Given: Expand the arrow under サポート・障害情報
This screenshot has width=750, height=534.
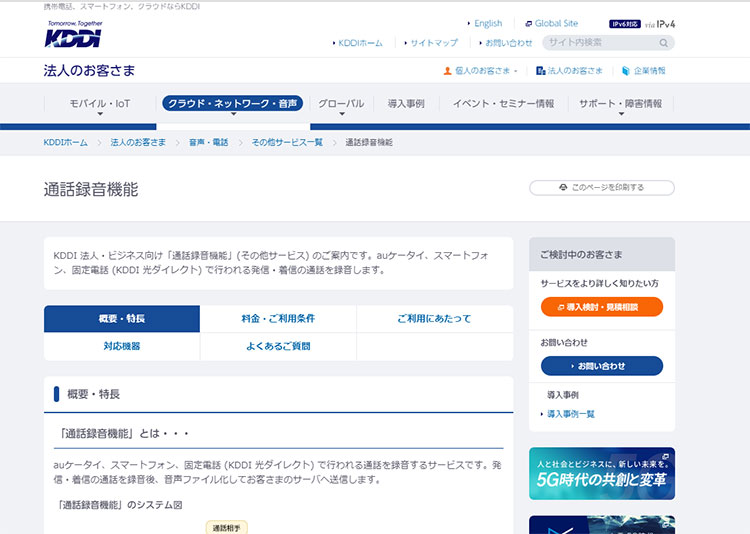Looking at the screenshot, I should (x=621, y=114).
